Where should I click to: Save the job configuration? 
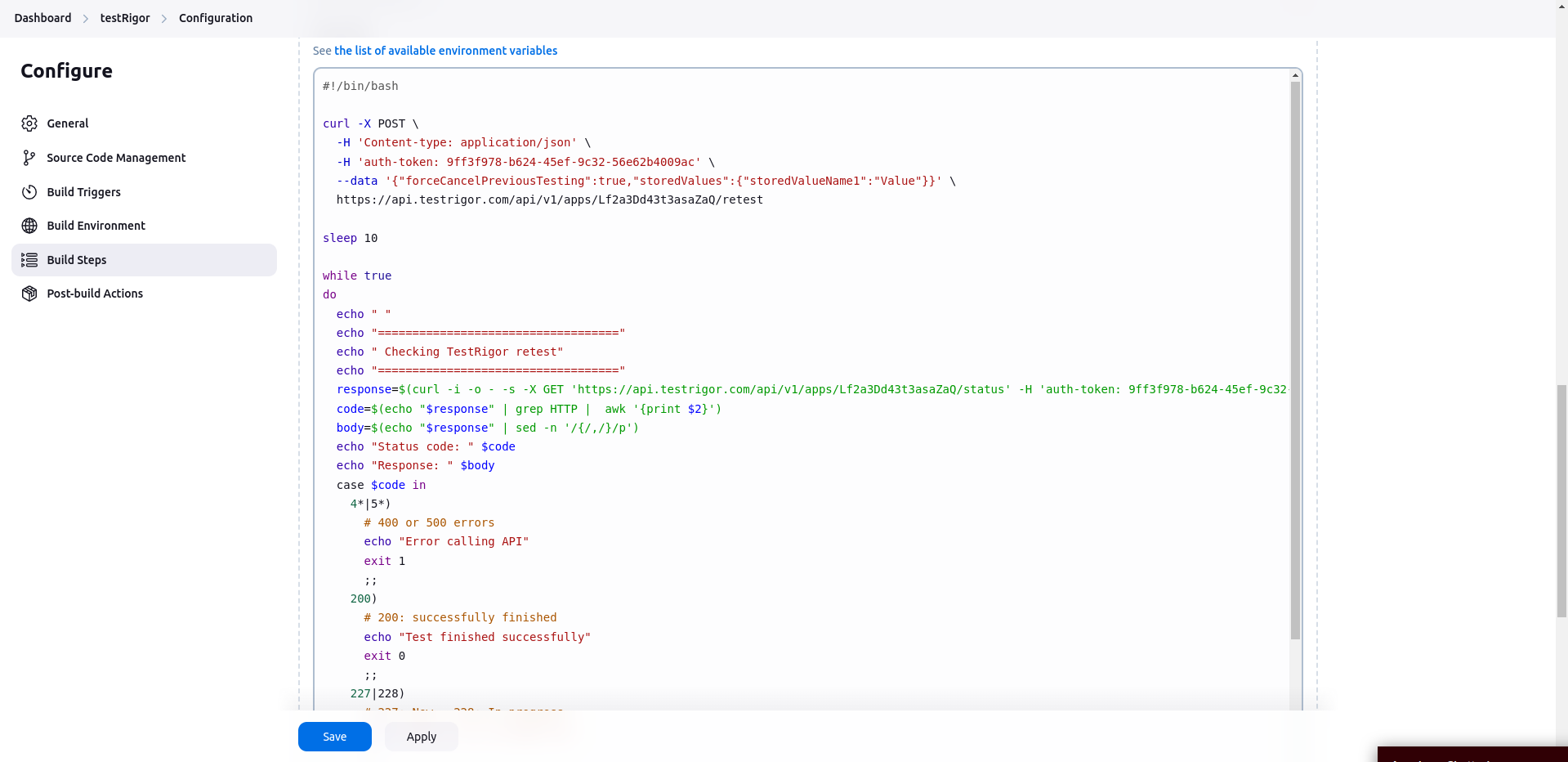(334, 737)
